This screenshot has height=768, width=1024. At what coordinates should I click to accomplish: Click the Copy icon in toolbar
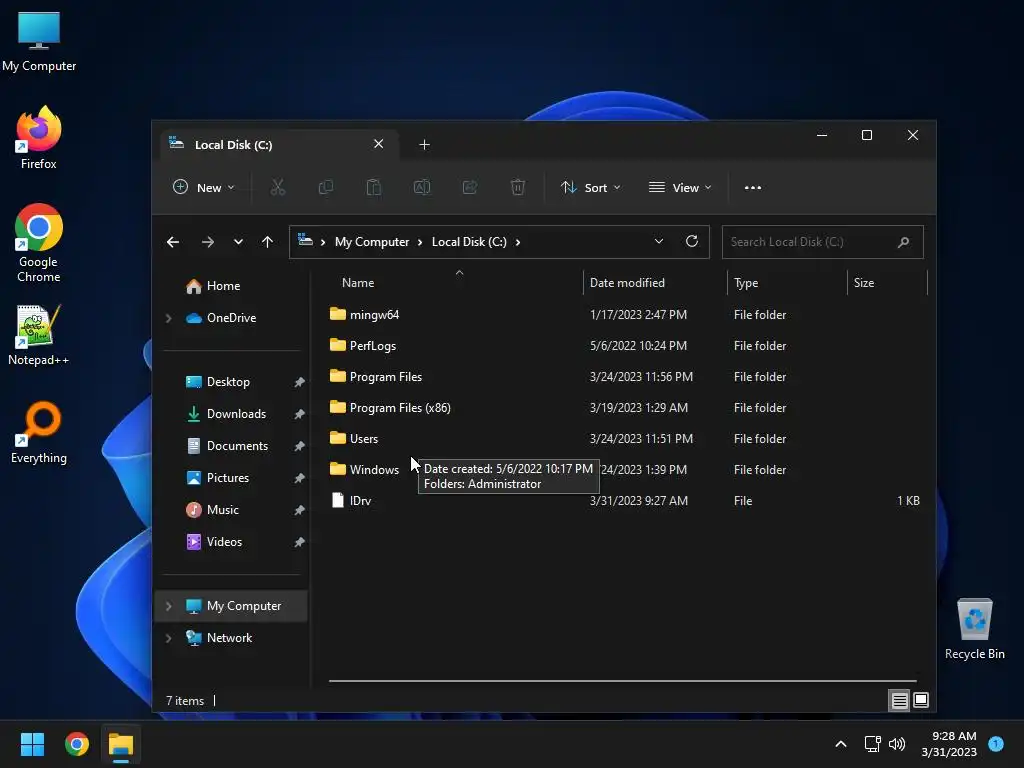tap(325, 187)
